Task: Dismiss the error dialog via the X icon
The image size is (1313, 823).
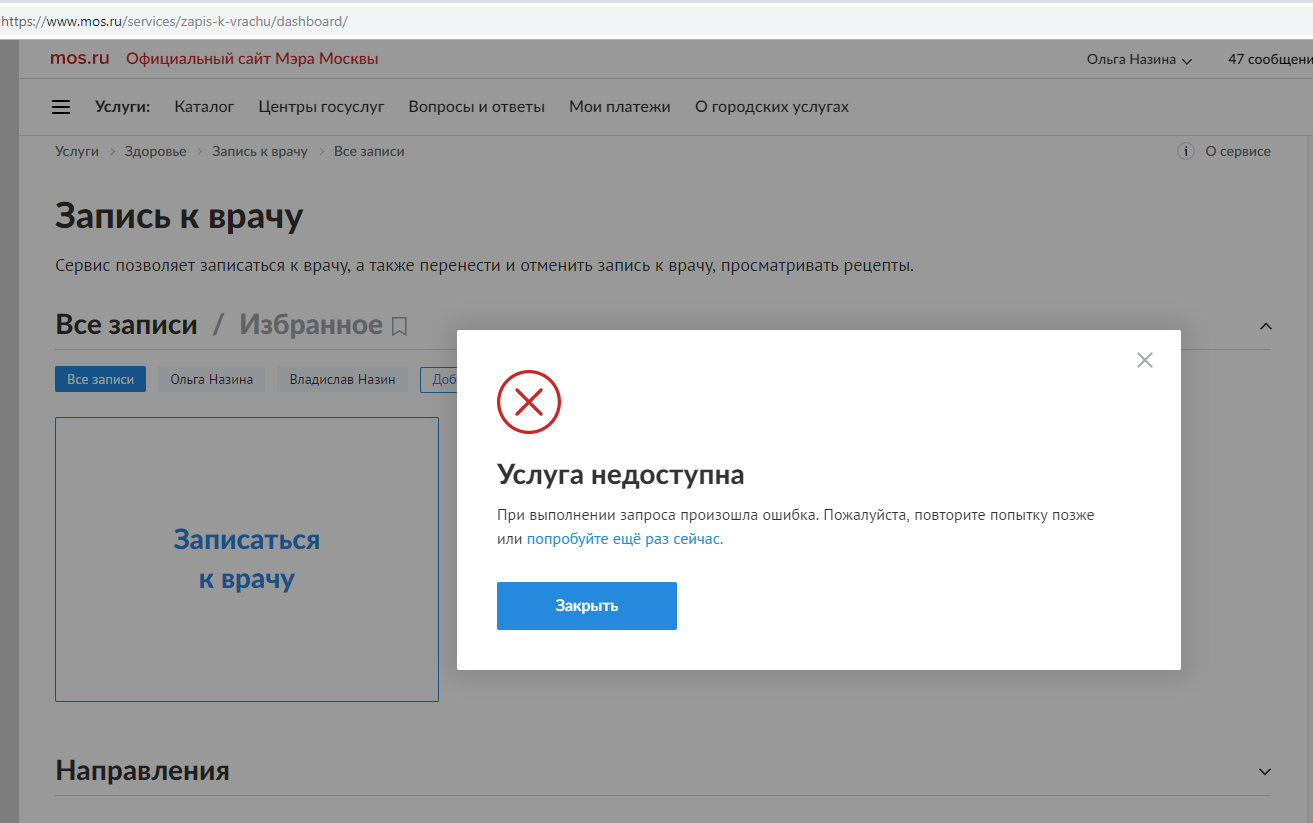Action: click(1144, 359)
